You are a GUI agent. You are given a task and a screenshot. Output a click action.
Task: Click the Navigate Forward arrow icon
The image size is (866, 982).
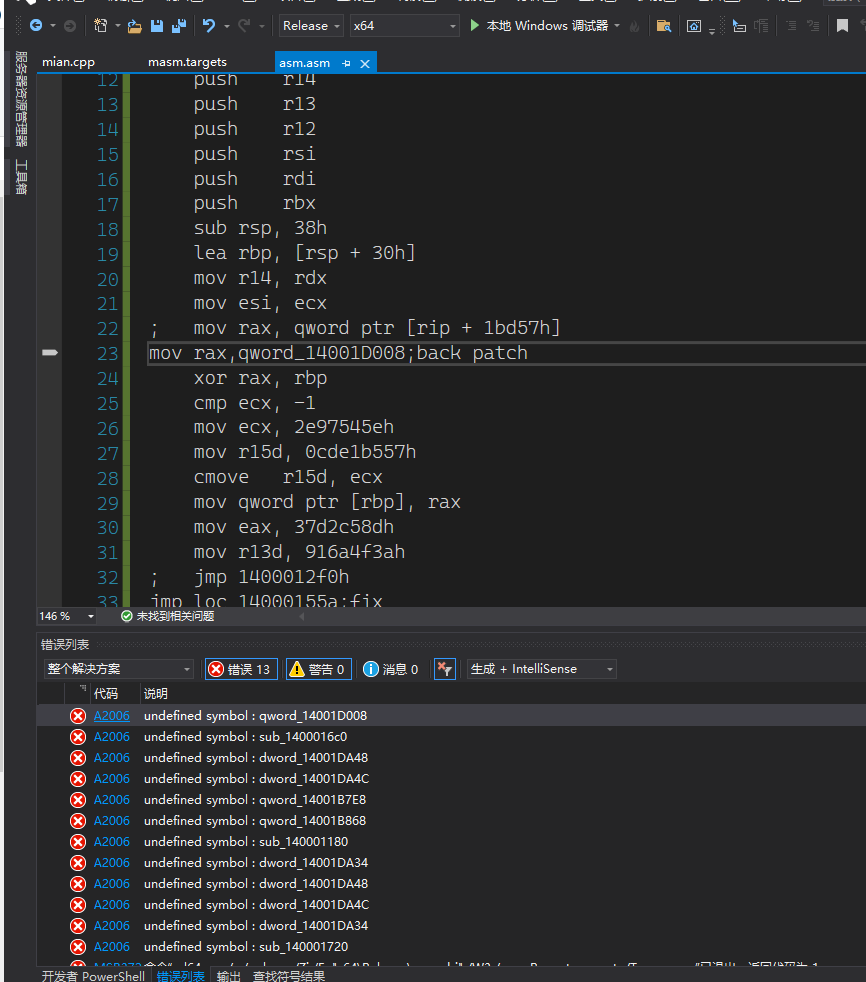(x=70, y=26)
